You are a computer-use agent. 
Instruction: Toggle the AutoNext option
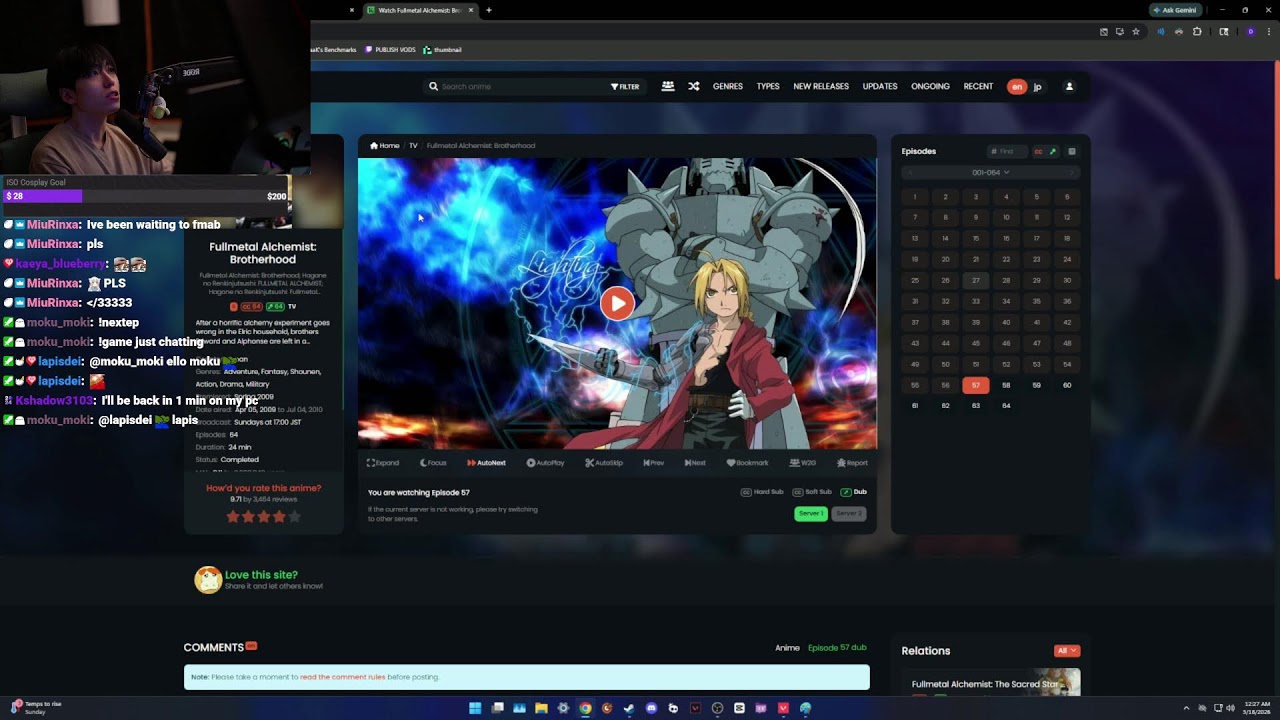tap(486, 463)
